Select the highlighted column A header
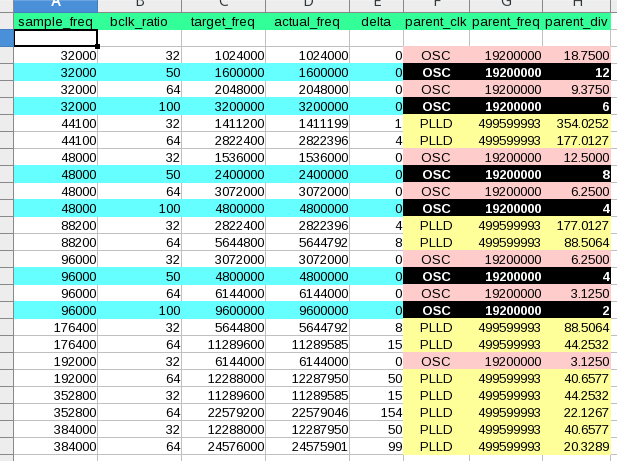The width and height of the screenshot is (617, 461). coord(55,5)
